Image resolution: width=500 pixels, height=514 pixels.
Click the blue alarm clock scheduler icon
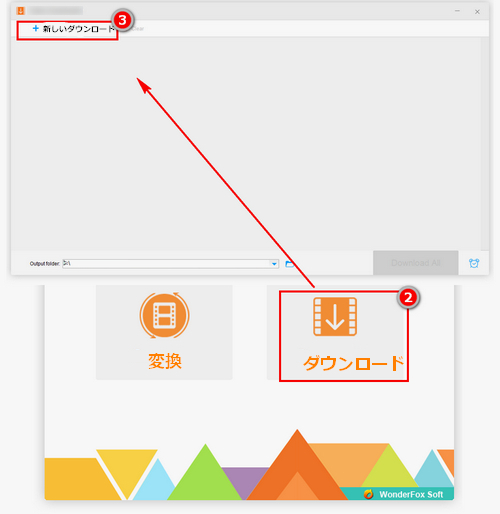click(x=474, y=263)
